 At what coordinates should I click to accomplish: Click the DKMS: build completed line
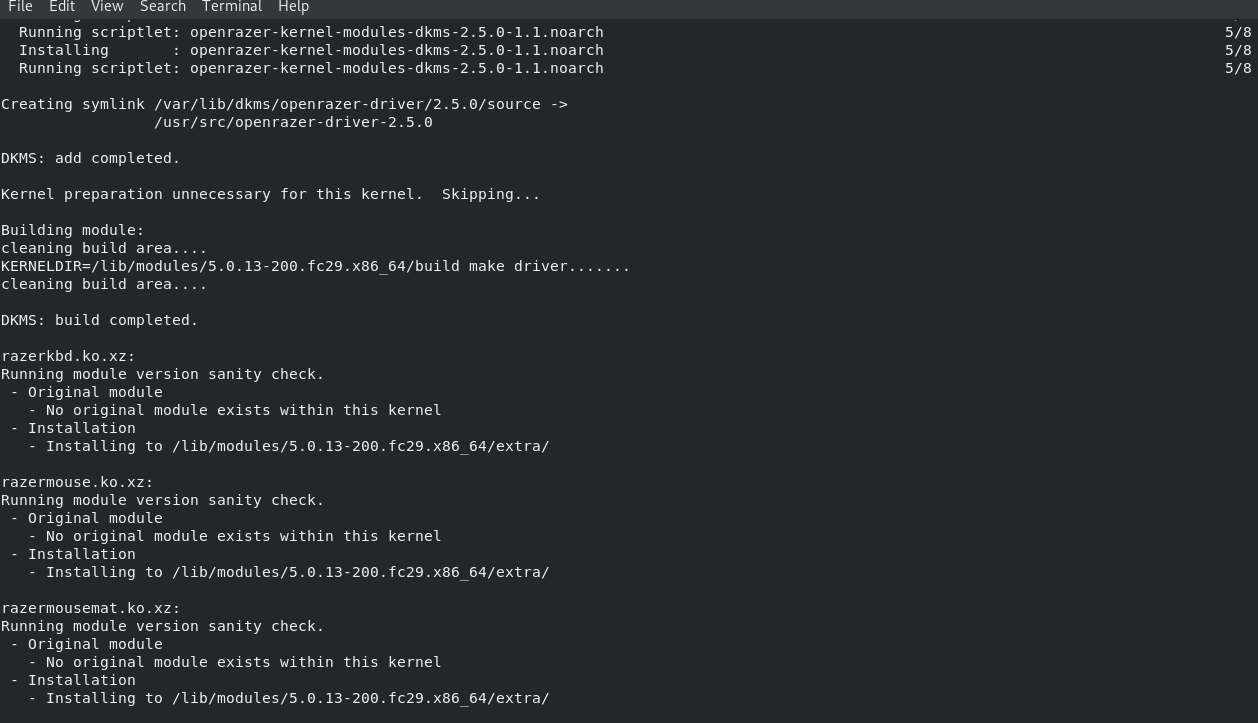point(99,319)
